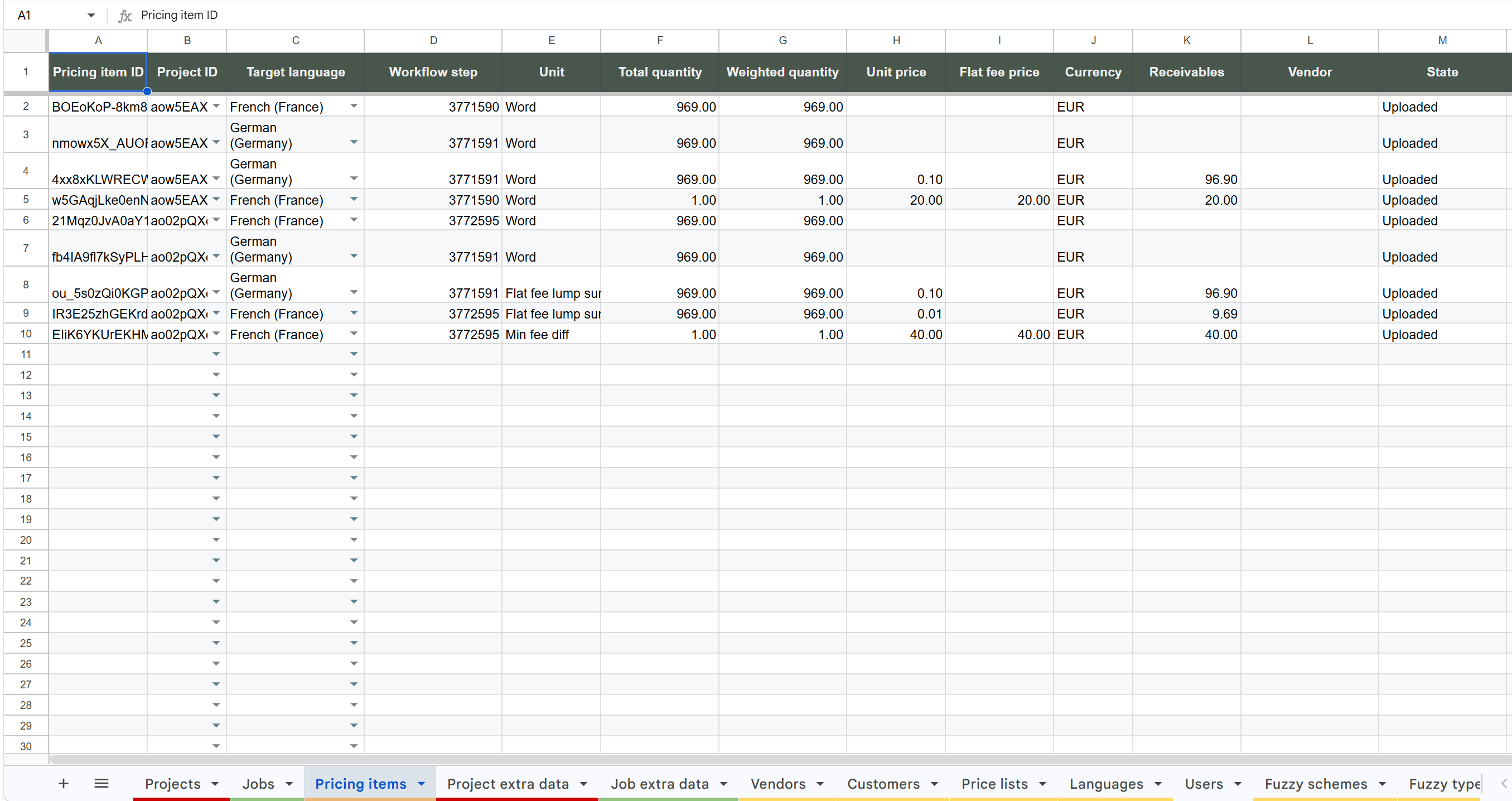Screen dimensions: 1512x801
Task: Click the Uploaded state in row 2
Action: [x=1442, y=107]
